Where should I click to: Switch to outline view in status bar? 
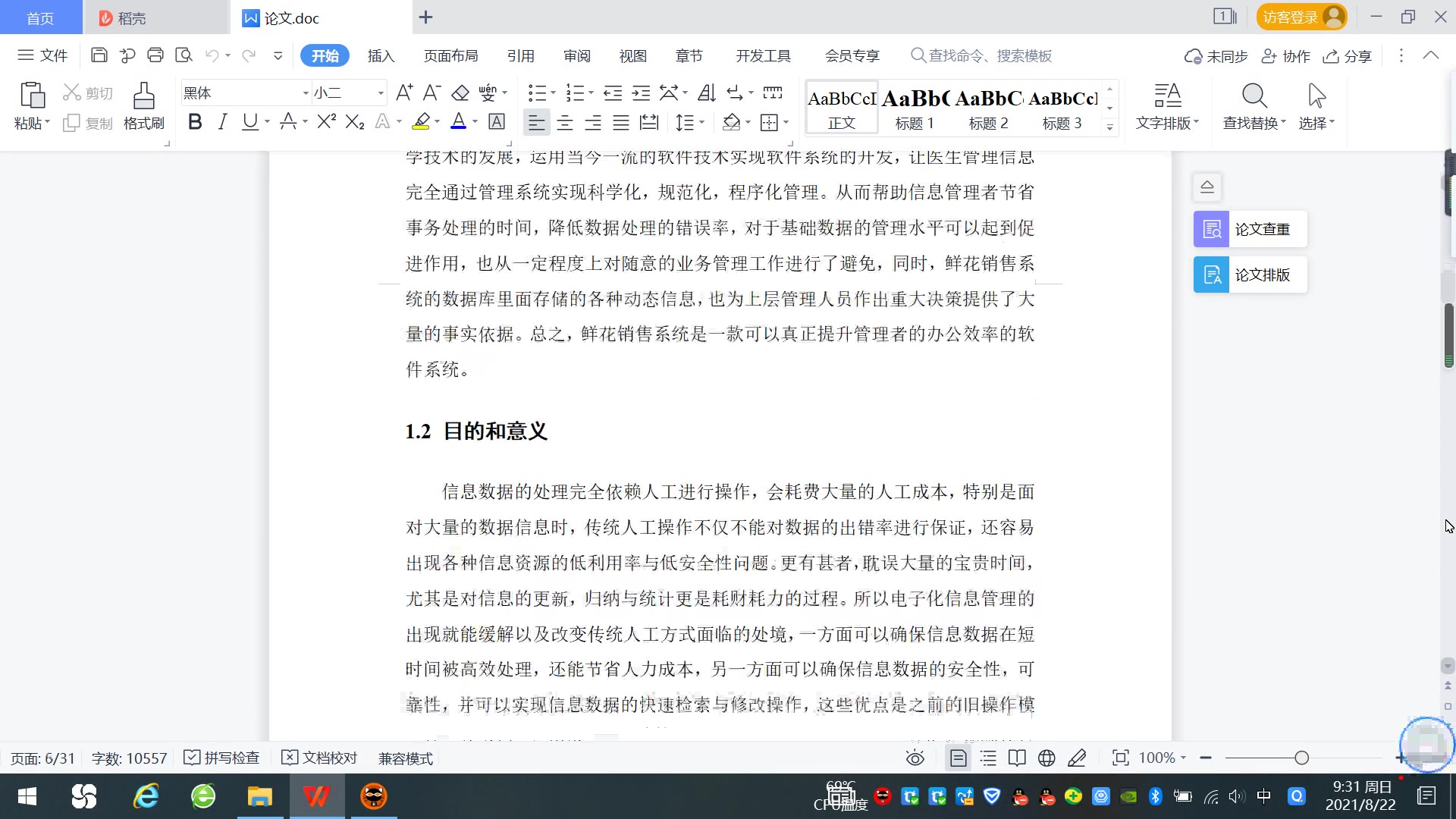[988, 758]
